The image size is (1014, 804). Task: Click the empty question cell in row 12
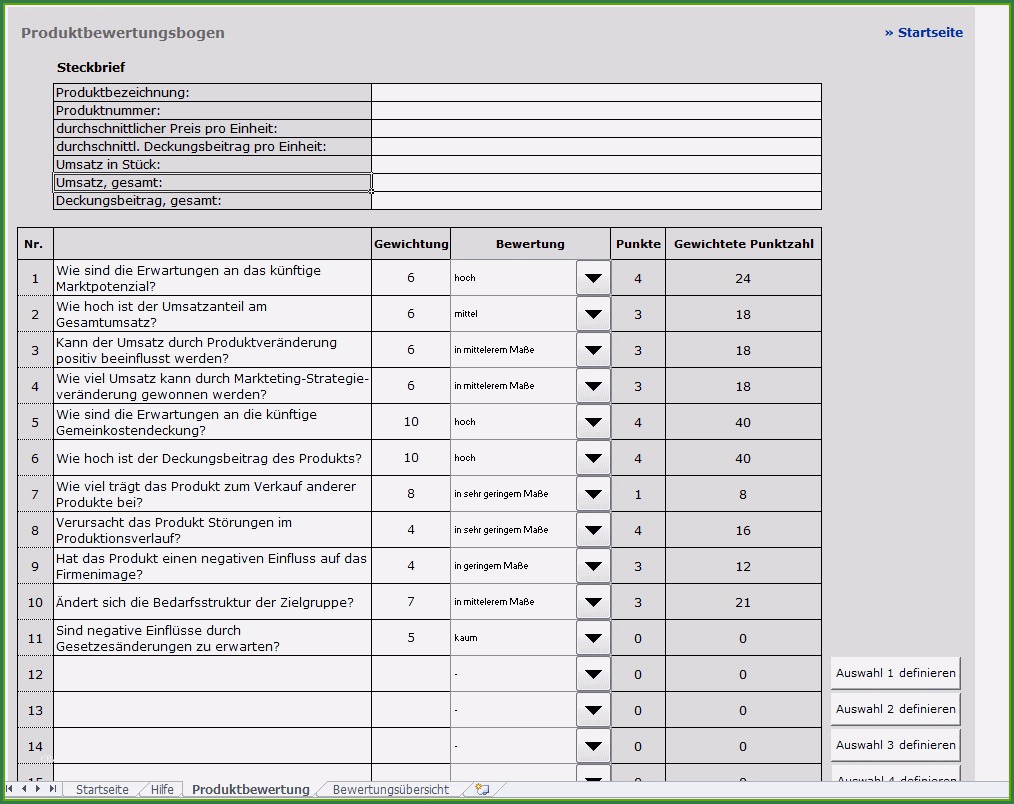212,674
